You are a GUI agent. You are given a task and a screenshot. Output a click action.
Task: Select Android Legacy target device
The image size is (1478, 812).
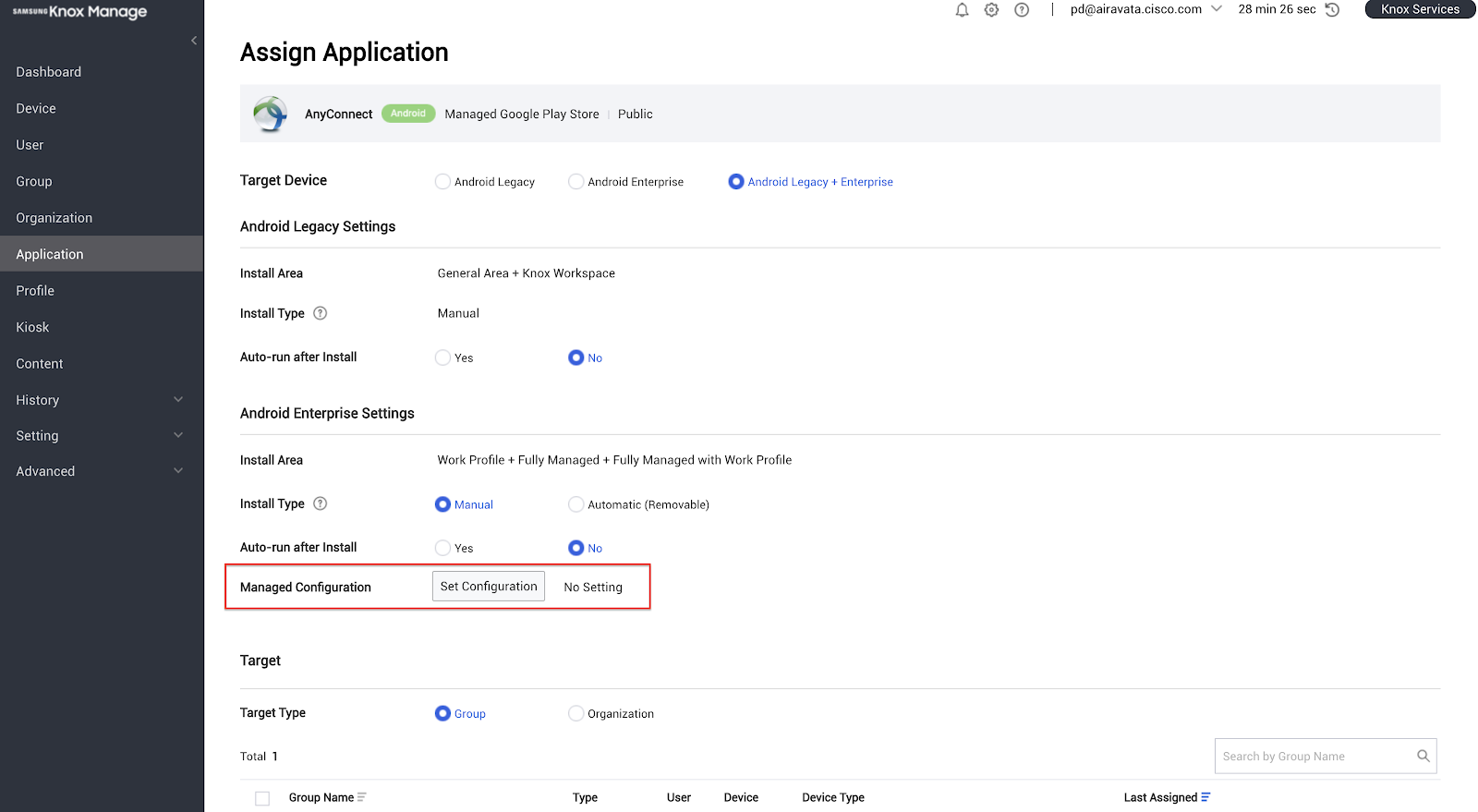pos(442,182)
